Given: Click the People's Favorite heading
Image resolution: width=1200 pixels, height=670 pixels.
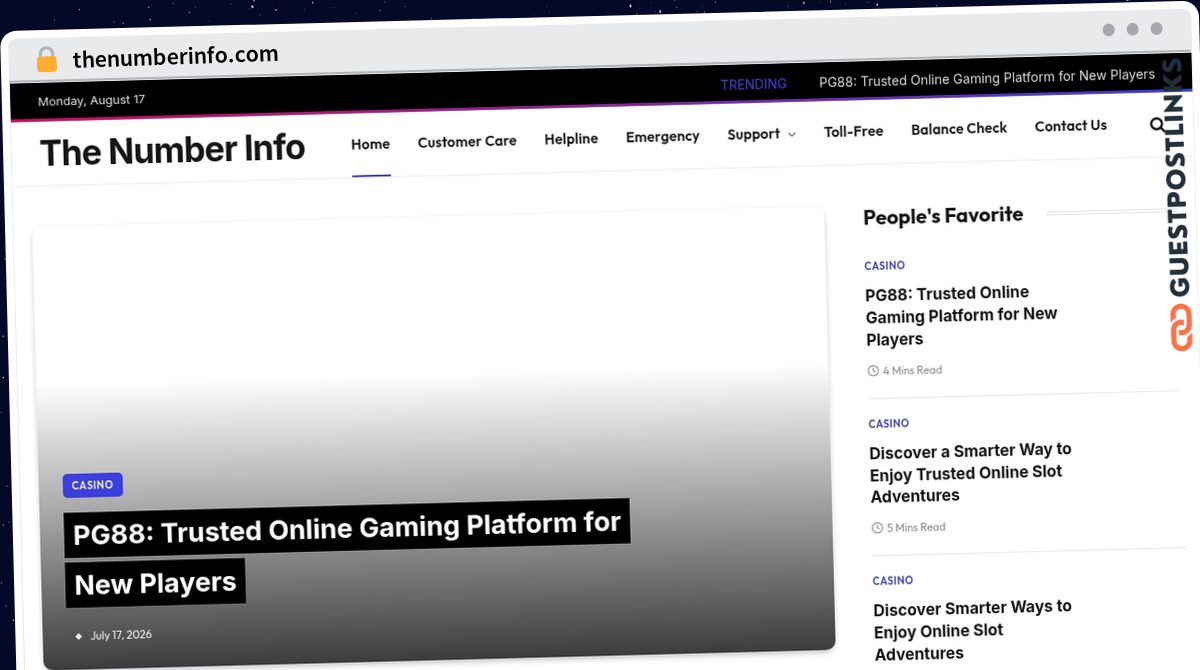Looking at the screenshot, I should (x=943, y=216).
